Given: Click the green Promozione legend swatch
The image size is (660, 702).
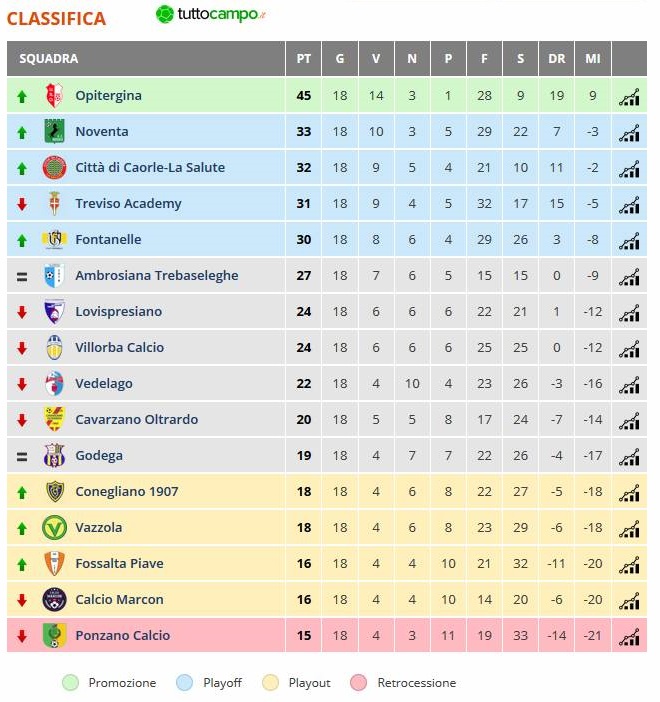Looking at the screenshot, I should pos(70,683).
